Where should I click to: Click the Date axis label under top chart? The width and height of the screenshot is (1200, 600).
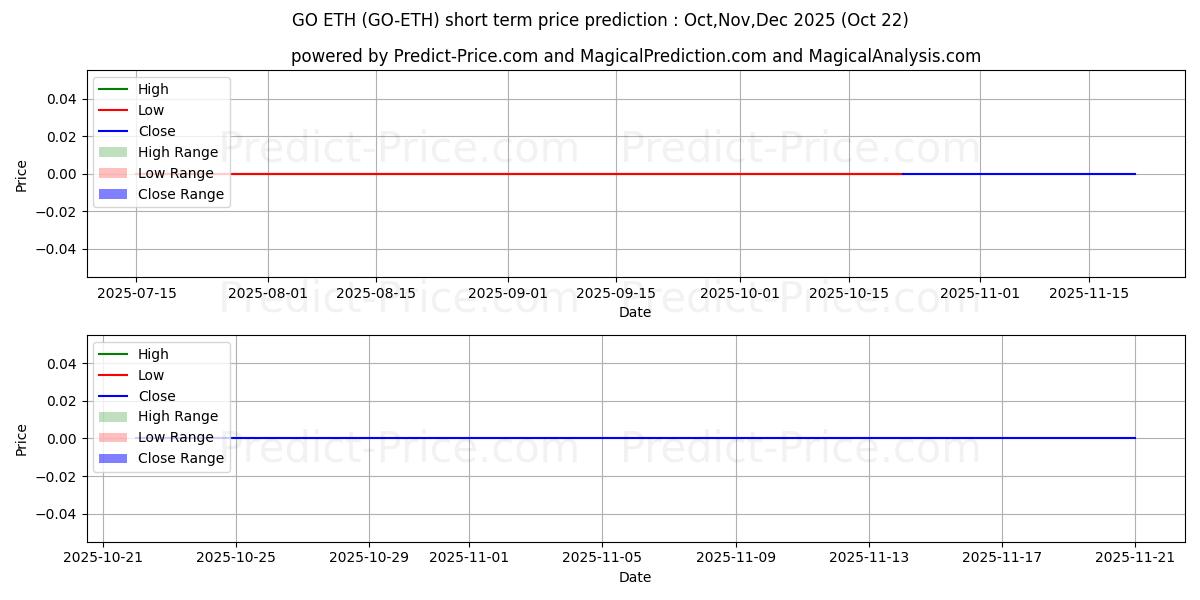tap(635, 312)
